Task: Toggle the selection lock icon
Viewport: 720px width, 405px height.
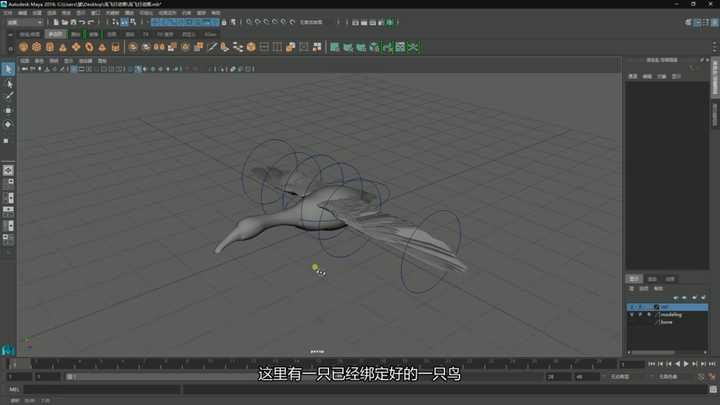Action: click(224, 22)
